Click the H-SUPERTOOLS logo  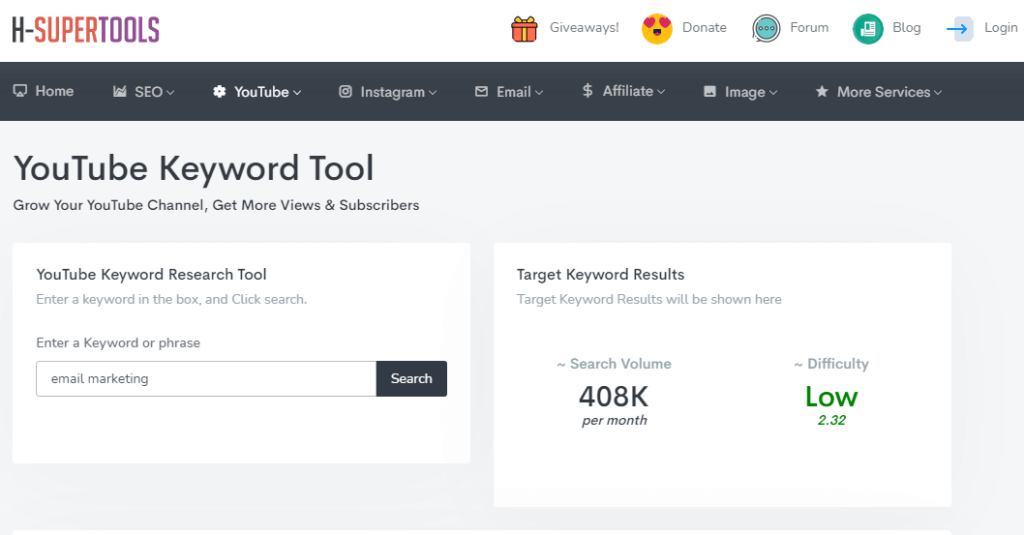click(86, 30)
